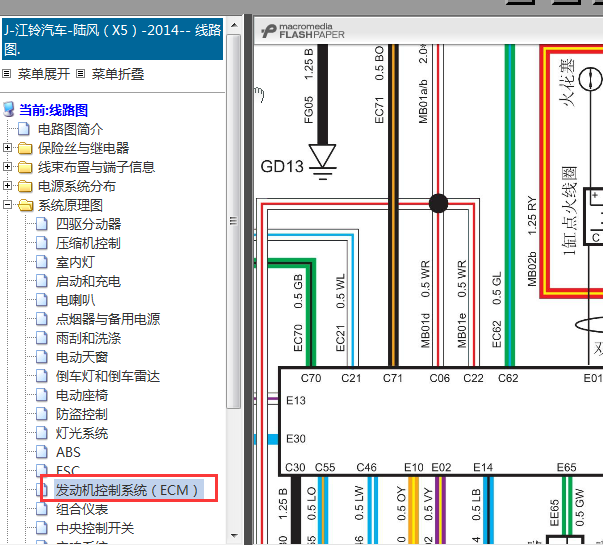Click the 线束布置与端子信息 folder icon
Screen dimensions: 603x545
pyautogui.click(x=25, y=167)
